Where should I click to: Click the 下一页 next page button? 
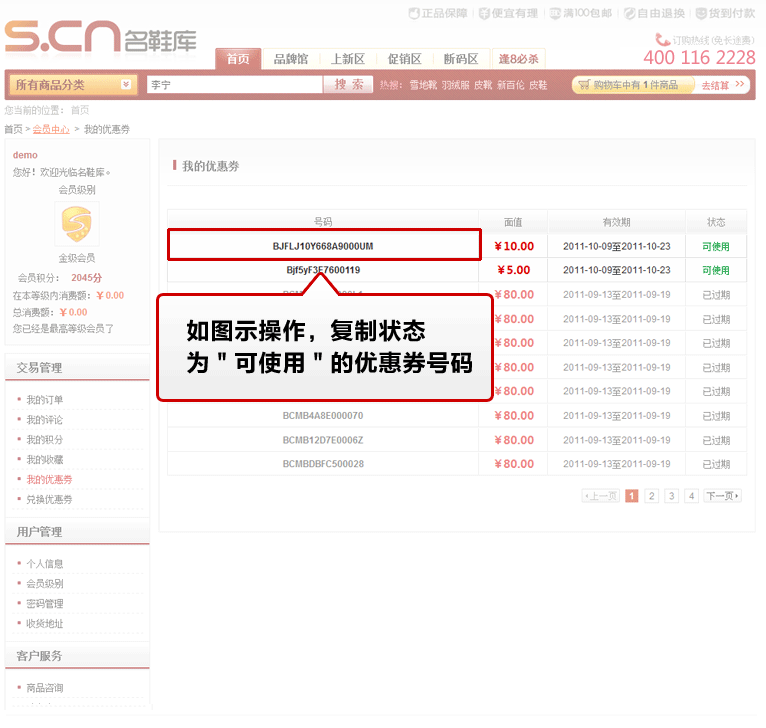click(722, 496)
